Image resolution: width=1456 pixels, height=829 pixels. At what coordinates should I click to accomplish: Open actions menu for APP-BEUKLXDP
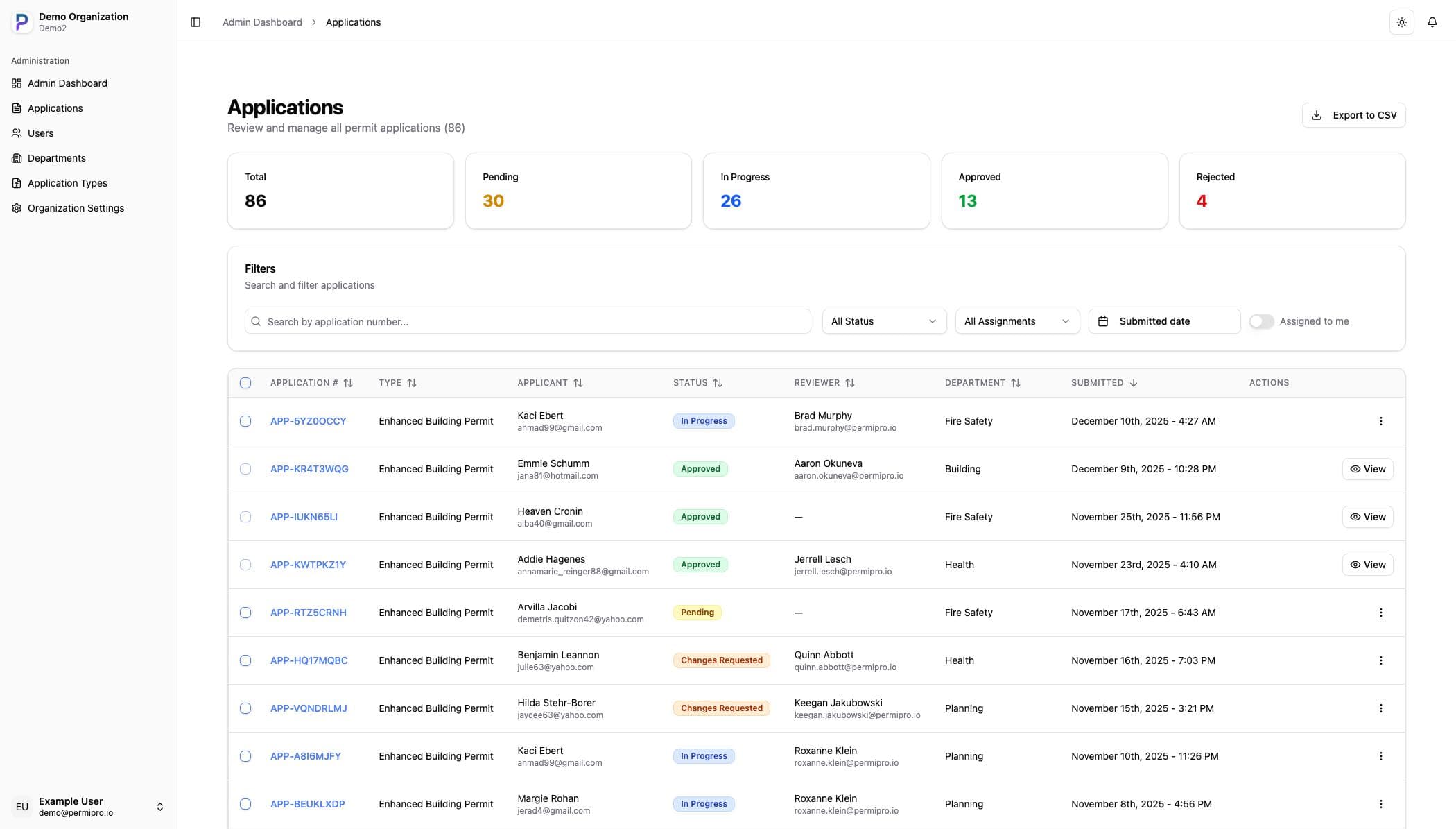click(x=1380, y=804)
